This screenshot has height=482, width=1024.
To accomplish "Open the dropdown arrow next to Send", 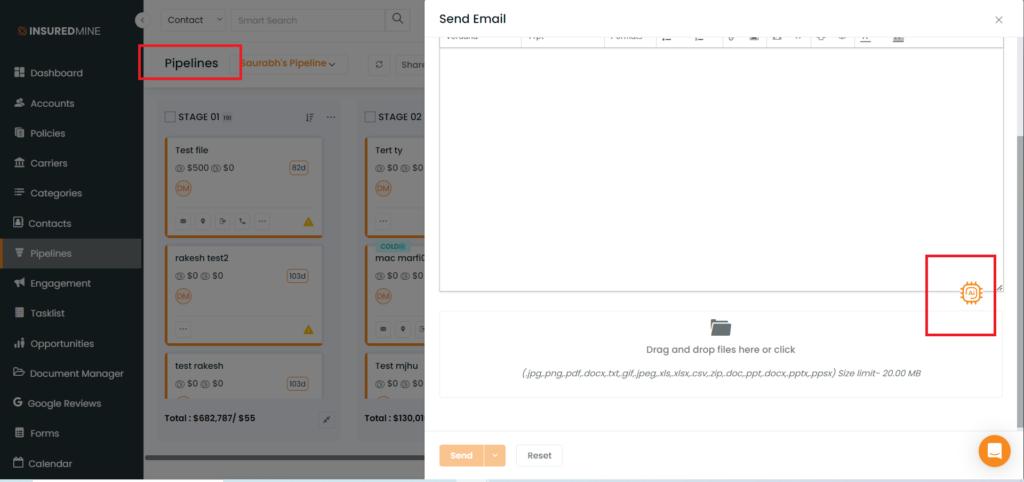I will pyautogui.click(x=495, y=455).
